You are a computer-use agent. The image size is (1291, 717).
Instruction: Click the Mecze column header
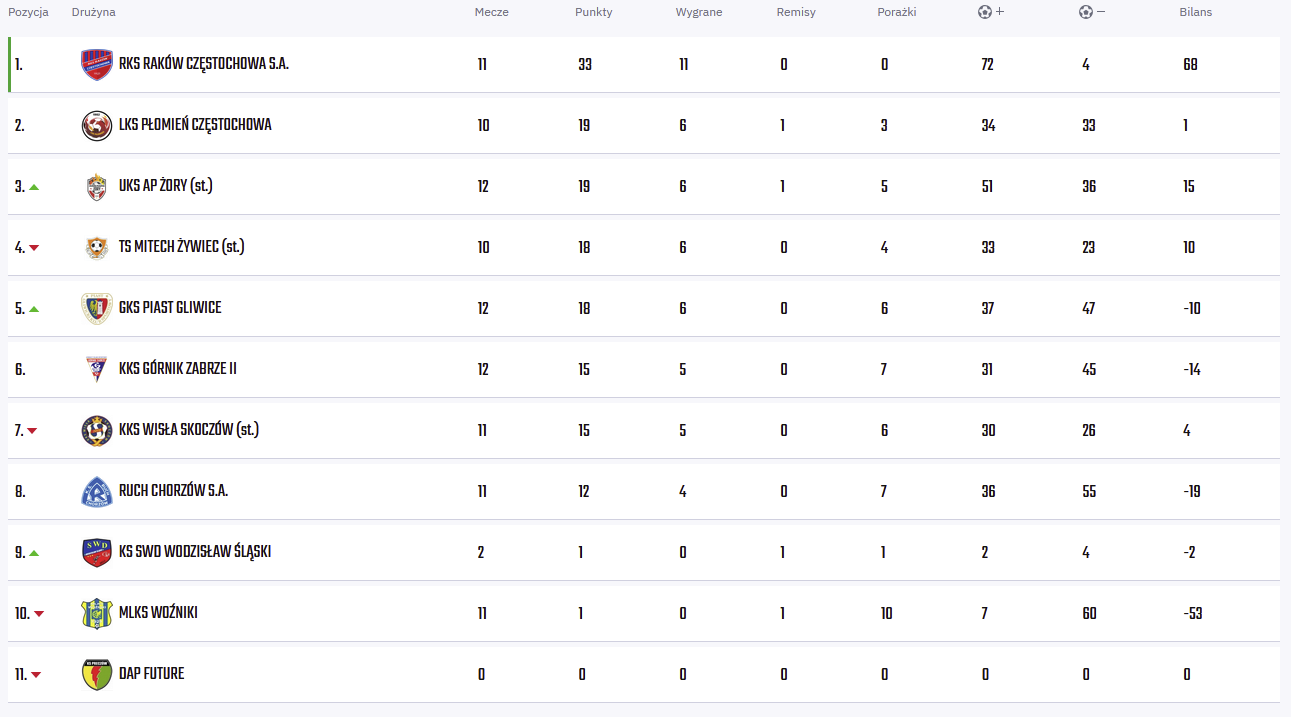(x=491, y=12)
